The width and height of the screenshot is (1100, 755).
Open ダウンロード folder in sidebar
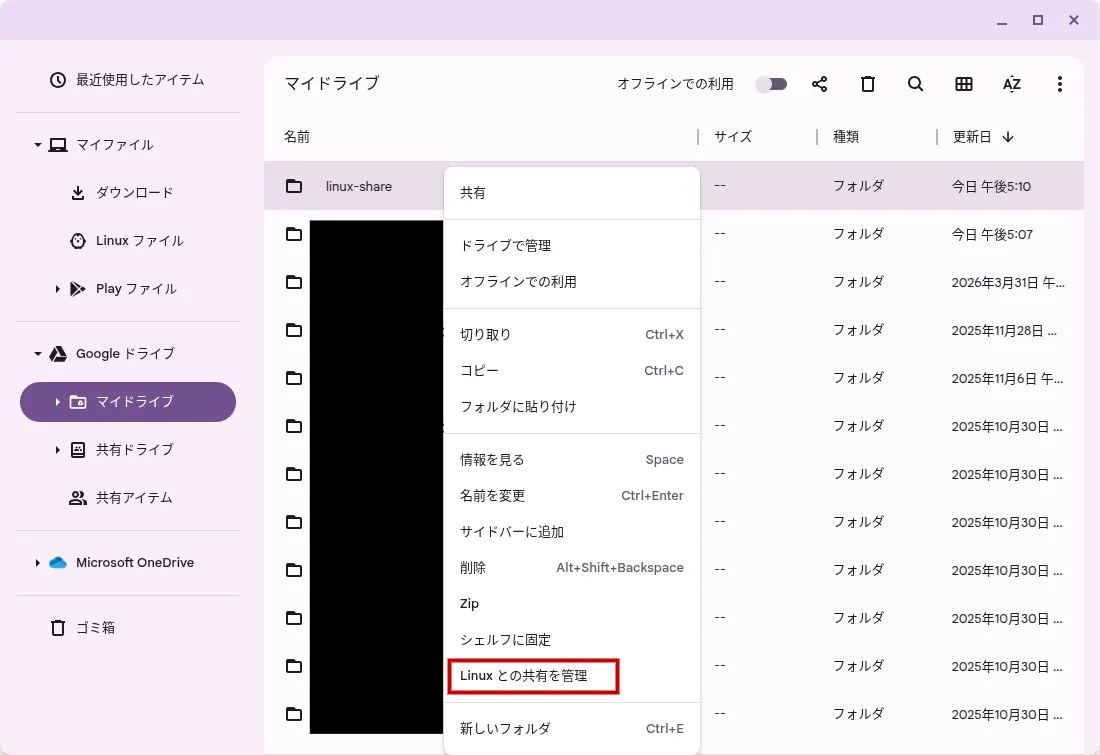pos(127,193)
